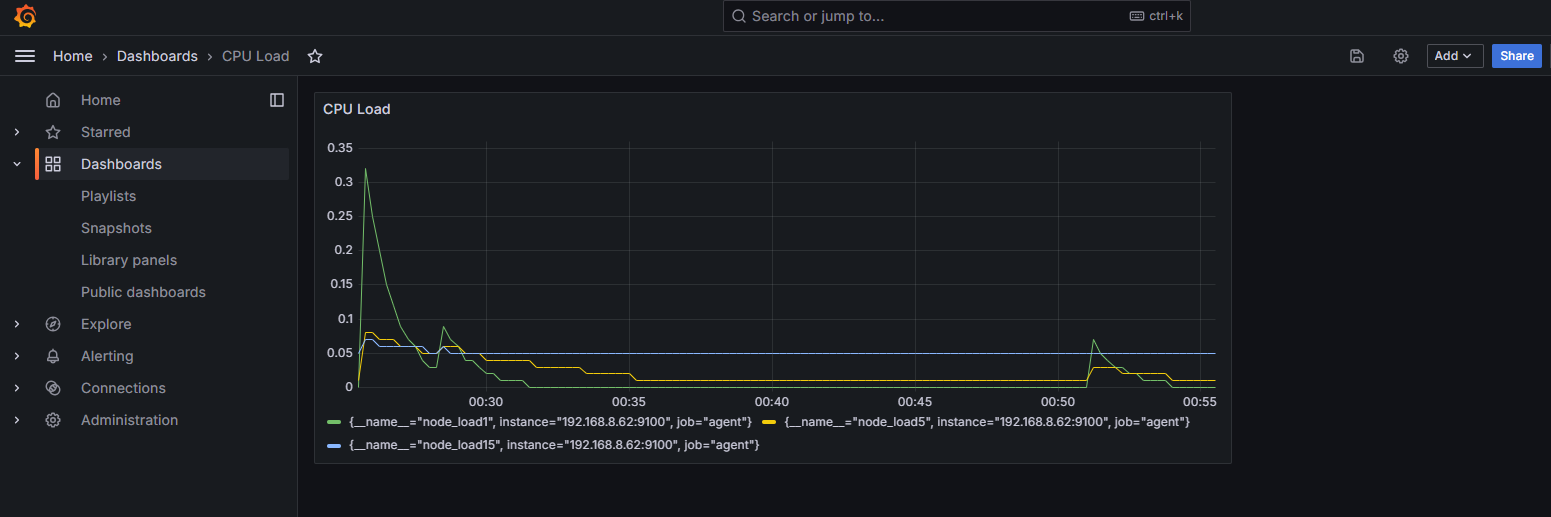Undock the sidebar menu panel icon
This screenshot has height=517, width=1551.
pyautogui.click(x=277, y=100)
